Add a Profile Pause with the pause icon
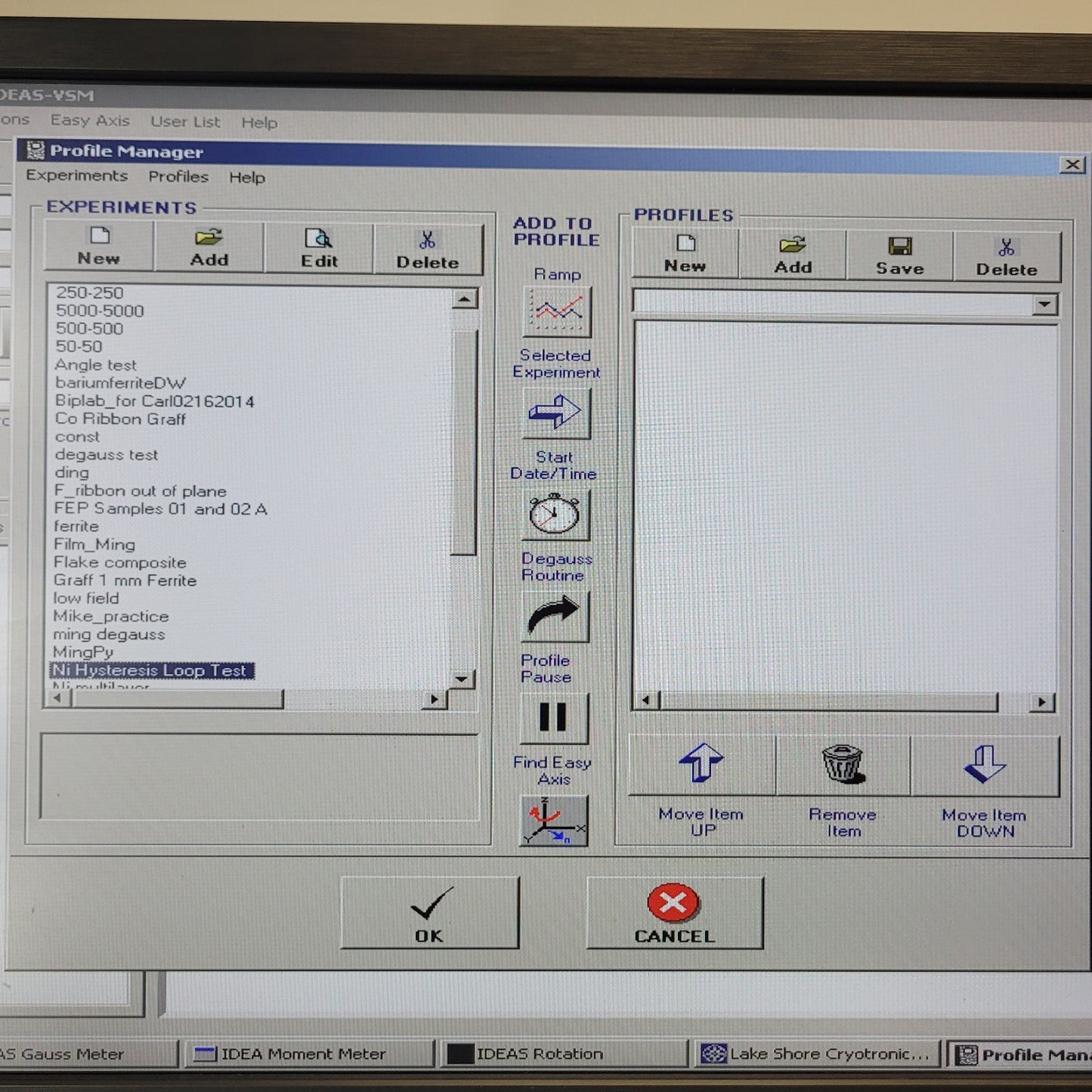 click(x=554, y=718)
